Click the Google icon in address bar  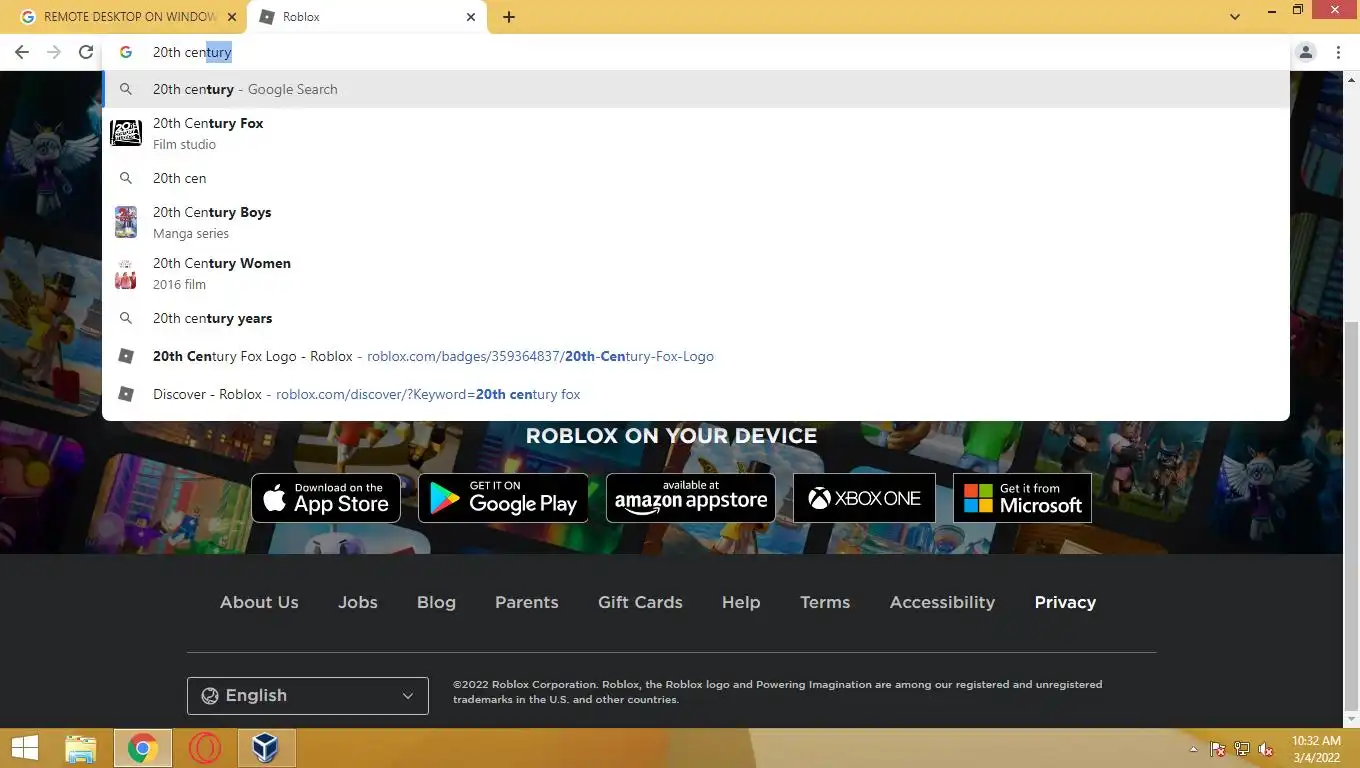pos(126,52)
